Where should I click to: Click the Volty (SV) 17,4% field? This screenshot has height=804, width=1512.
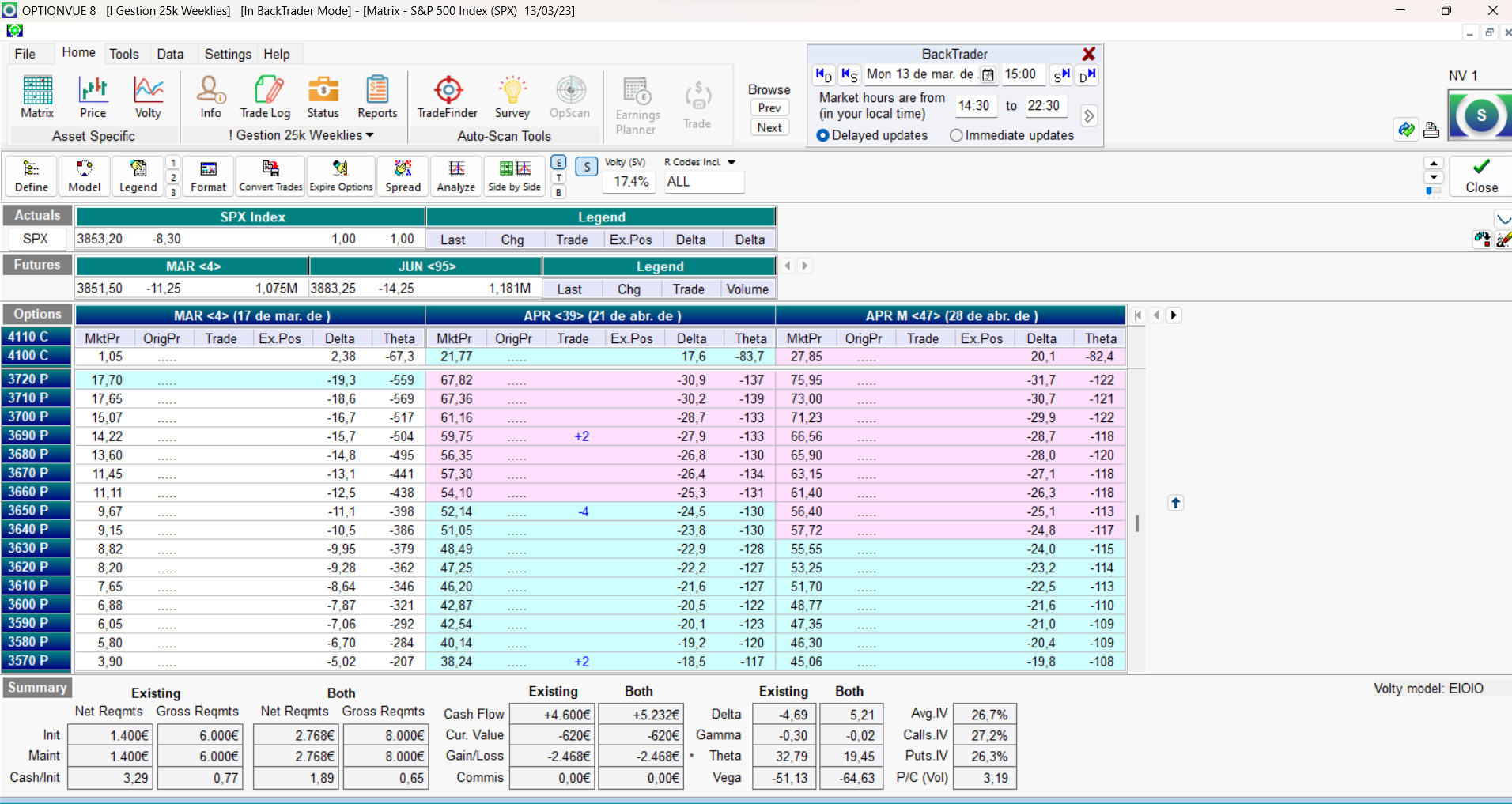pyautogui.click(x=631, y=182)
